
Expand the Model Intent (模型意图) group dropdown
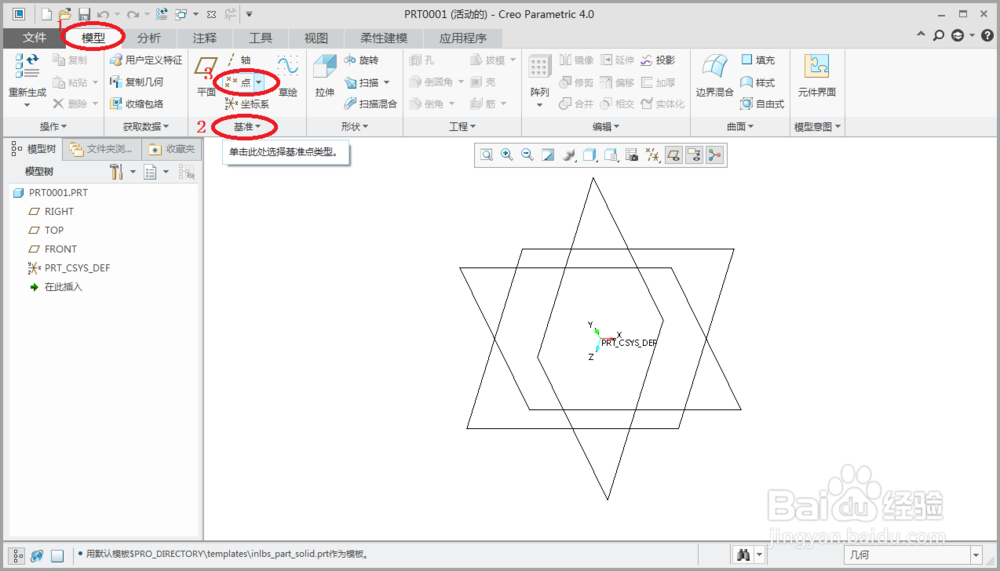pyautogui.click(x=818, y=127)
